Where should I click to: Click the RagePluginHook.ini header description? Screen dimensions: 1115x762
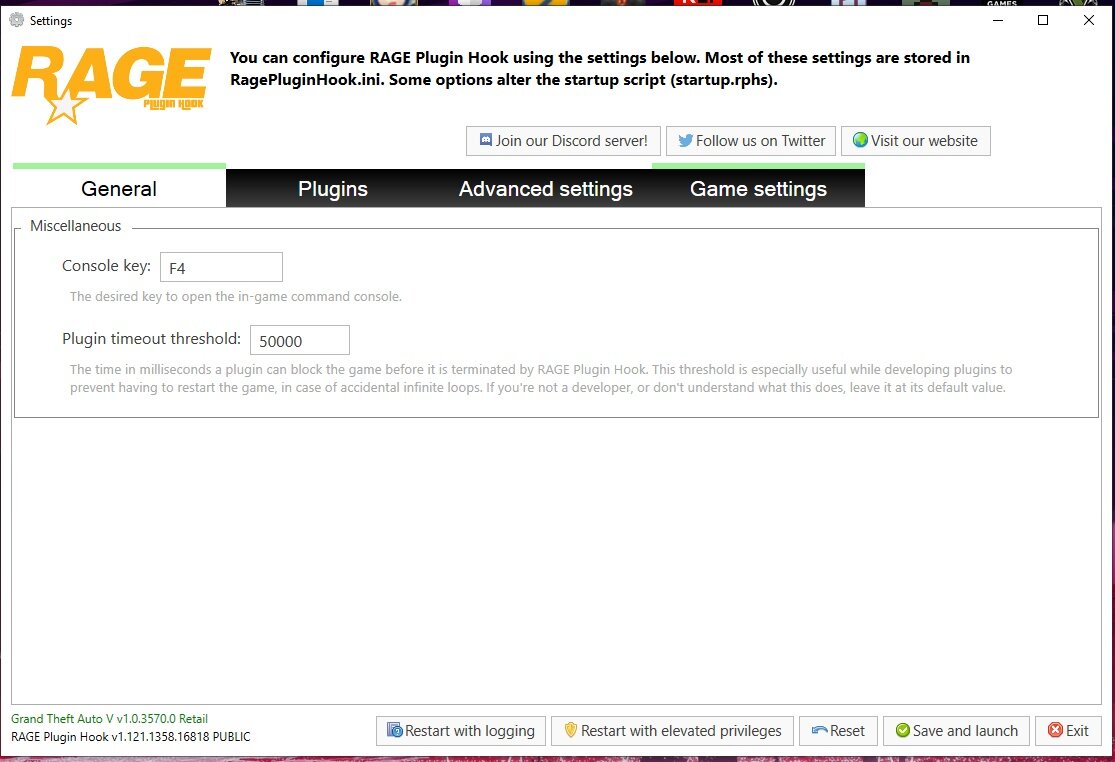tap(599, 68)
